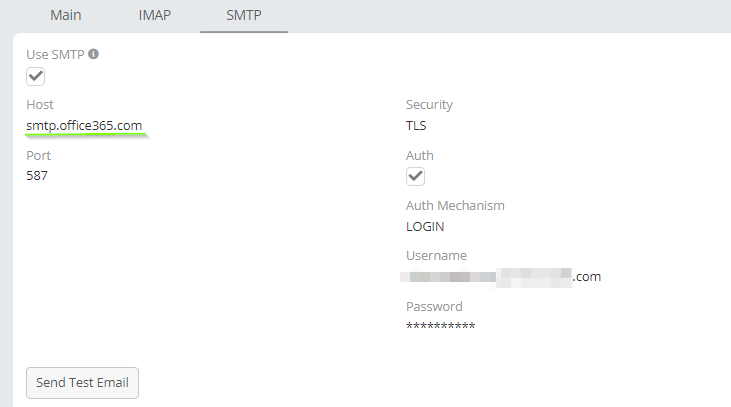Viewport: 731px width, 407px height.
Task: Open the Security value TLS
Action: pos(416,125)
